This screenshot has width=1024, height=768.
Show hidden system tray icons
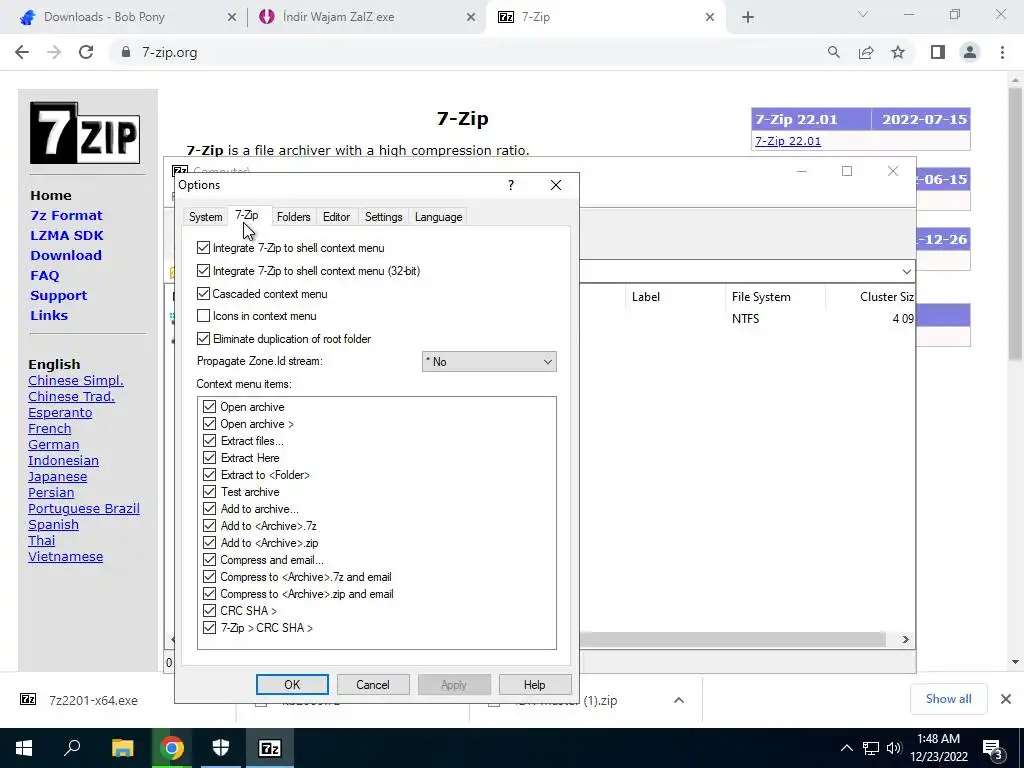pyautogui.click(x=846, y=748)
